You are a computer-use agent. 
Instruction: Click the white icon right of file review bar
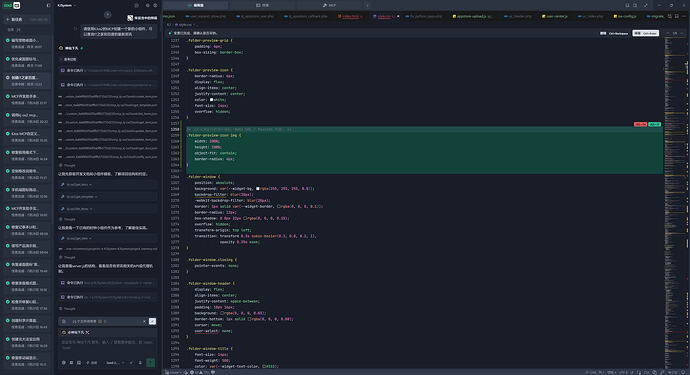click(x=152, y=321)
